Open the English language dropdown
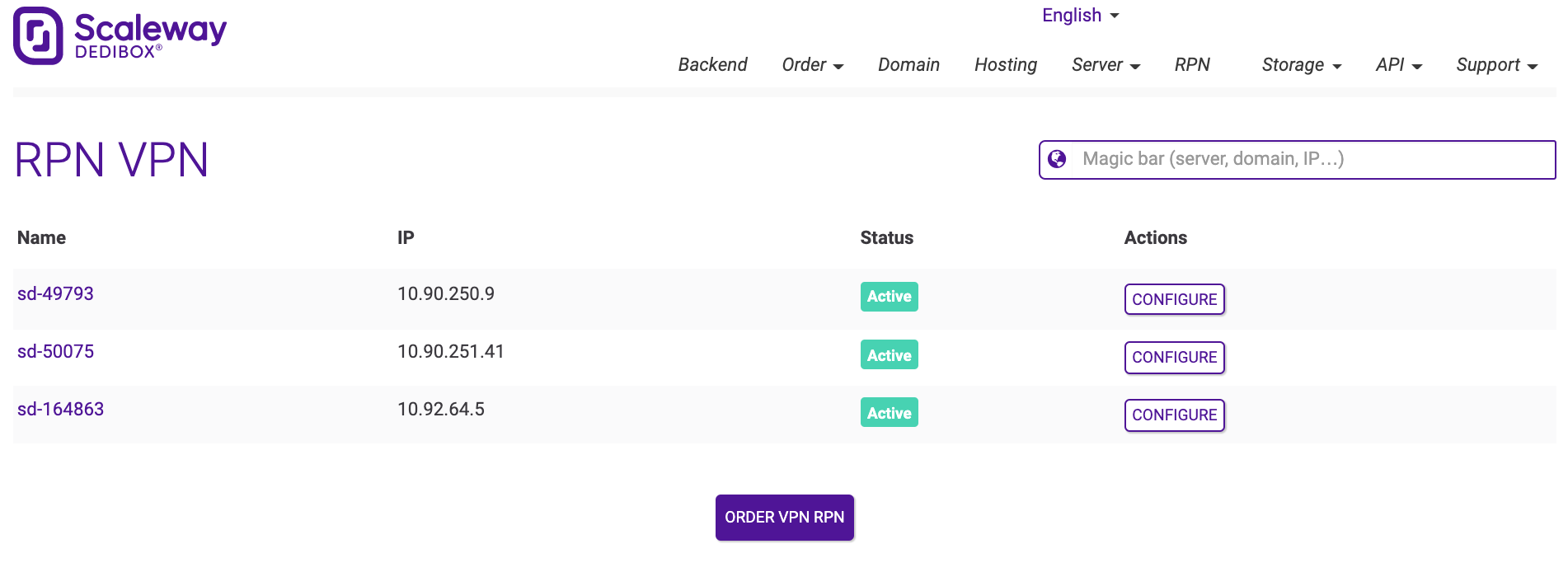Image resolution: width=1568 pixels, height=572 pixels. [x=1079, y=16]
